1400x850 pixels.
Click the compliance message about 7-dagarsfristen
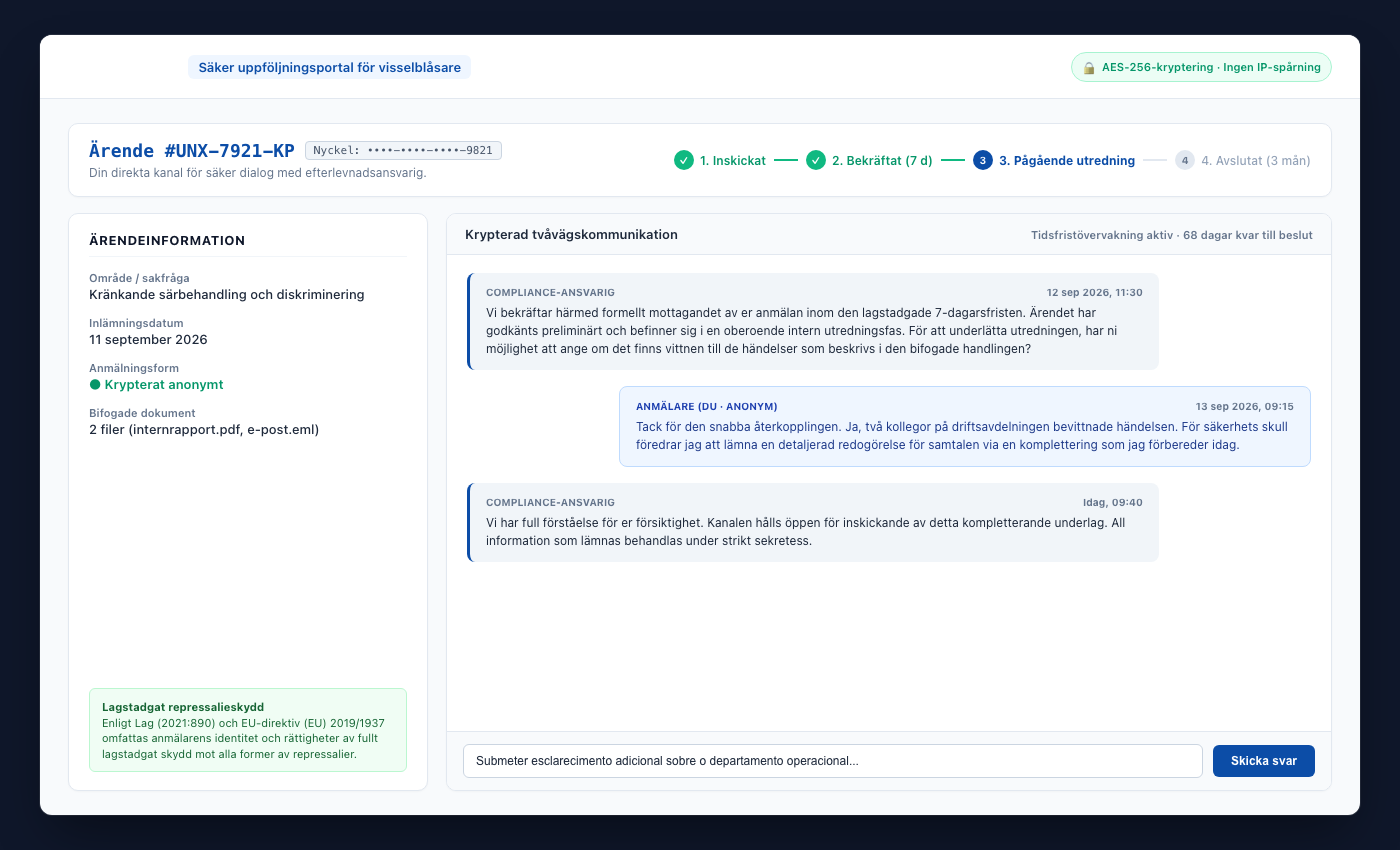[x=813, y=322]
